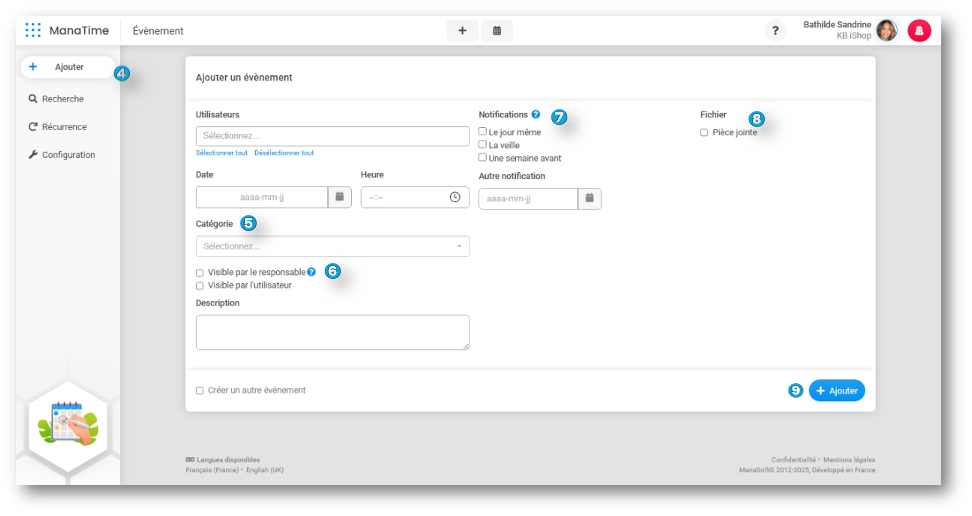Open the Utilisateurs selection field

point(332,136)
